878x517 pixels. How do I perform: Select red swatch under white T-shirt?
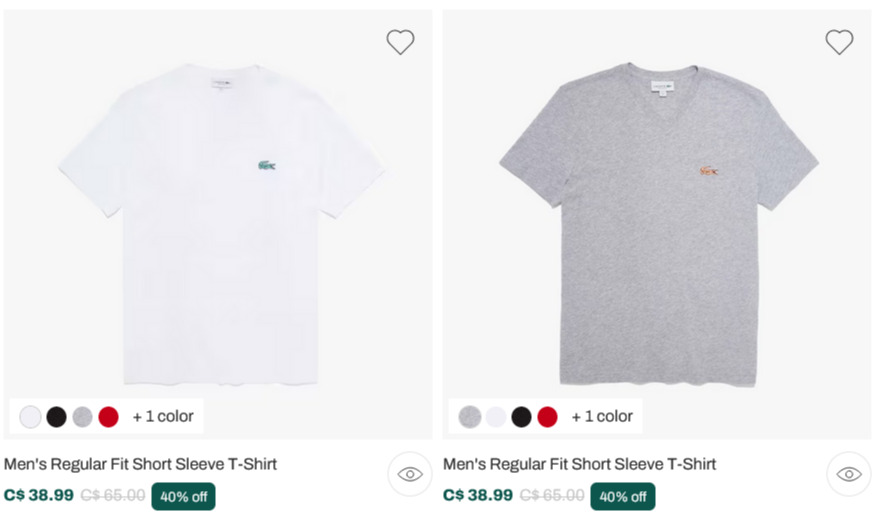click(109, 417)
